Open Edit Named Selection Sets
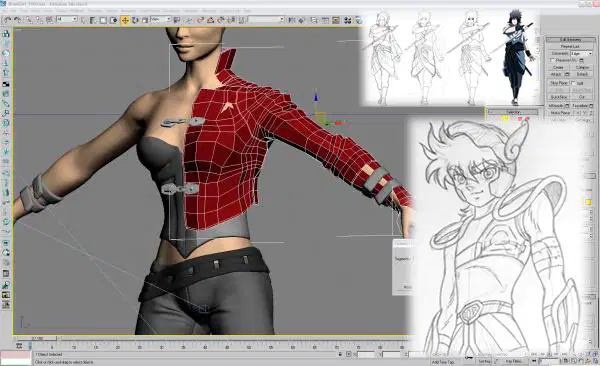Image resolution: width=600 pixels, height=366 pixels. pyautogui.click(x=242, y=20)
